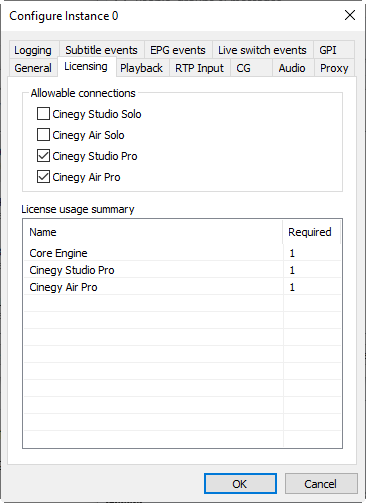Image resolution: width=366 pixels, height=503 pixels.
Task: Select the Core Engine license row
Action: [183, 253]
